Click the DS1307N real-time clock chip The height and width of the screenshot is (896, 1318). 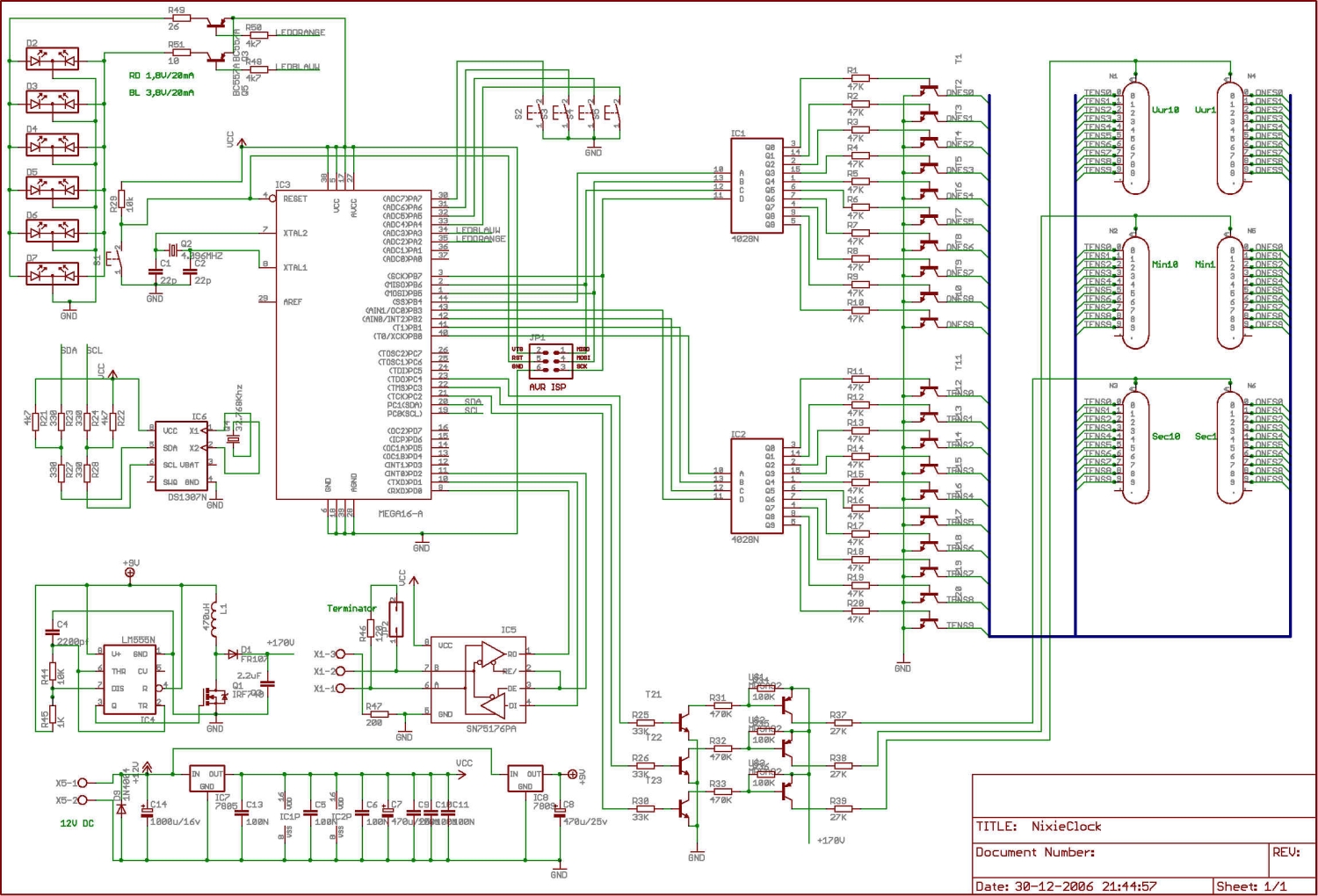click(x=182, y=455)
